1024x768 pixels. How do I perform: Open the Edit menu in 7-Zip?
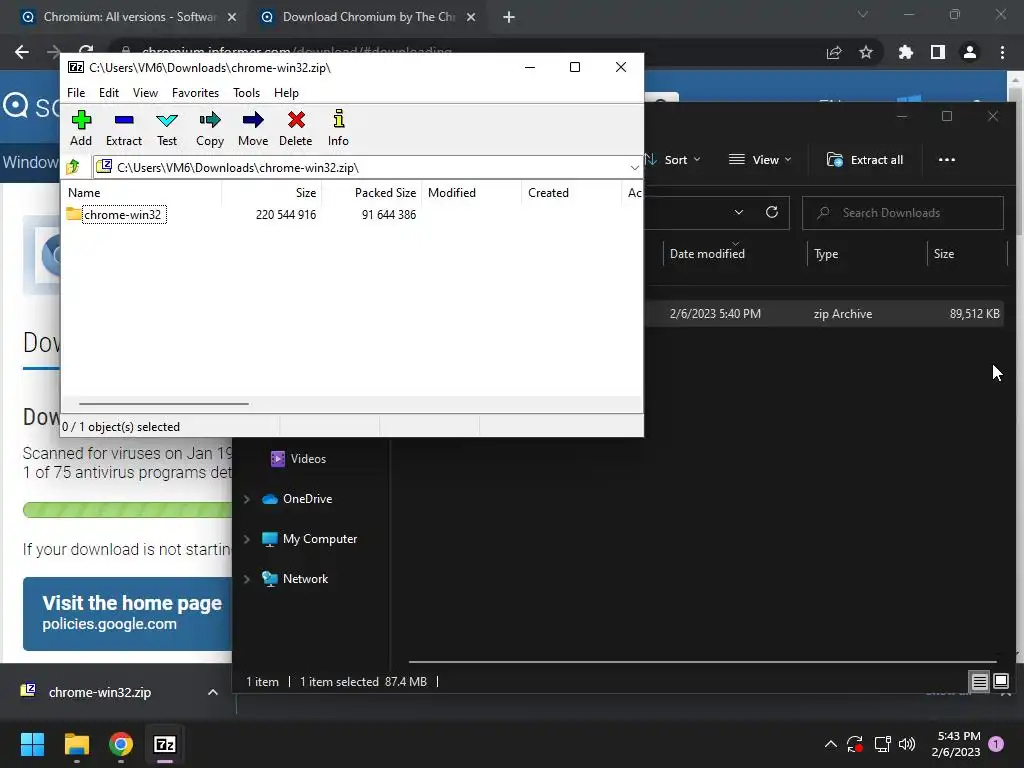coord(108,93)
